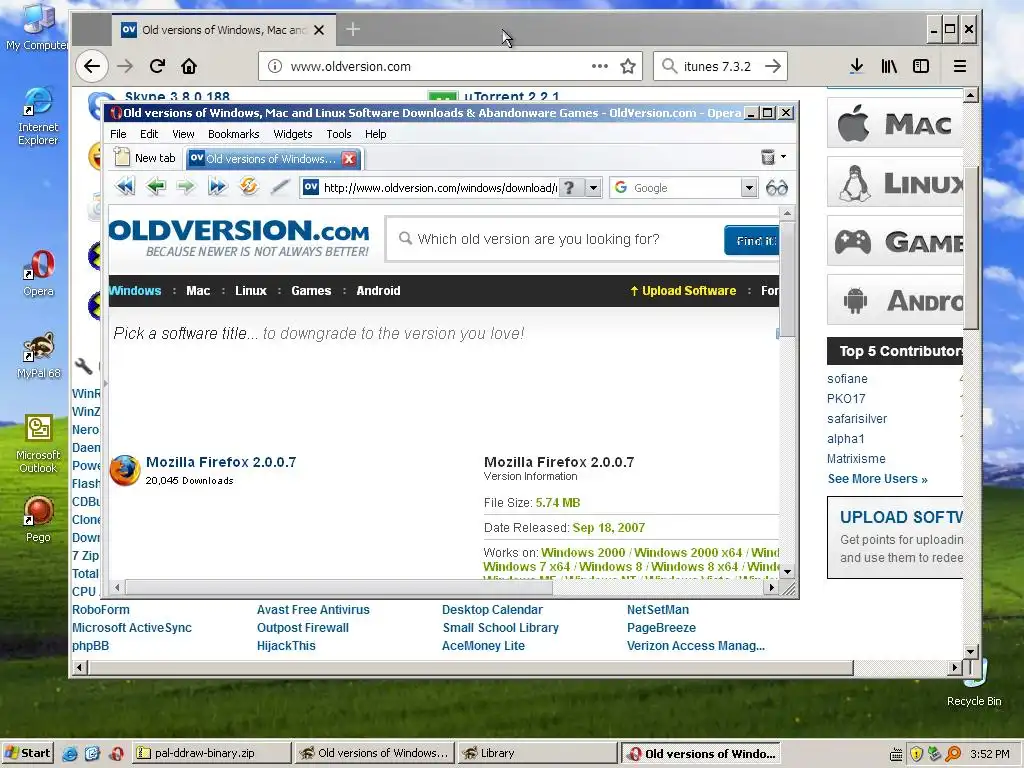Go back in Firefox-style browser
1024x768 pixels.
point(92,66)
